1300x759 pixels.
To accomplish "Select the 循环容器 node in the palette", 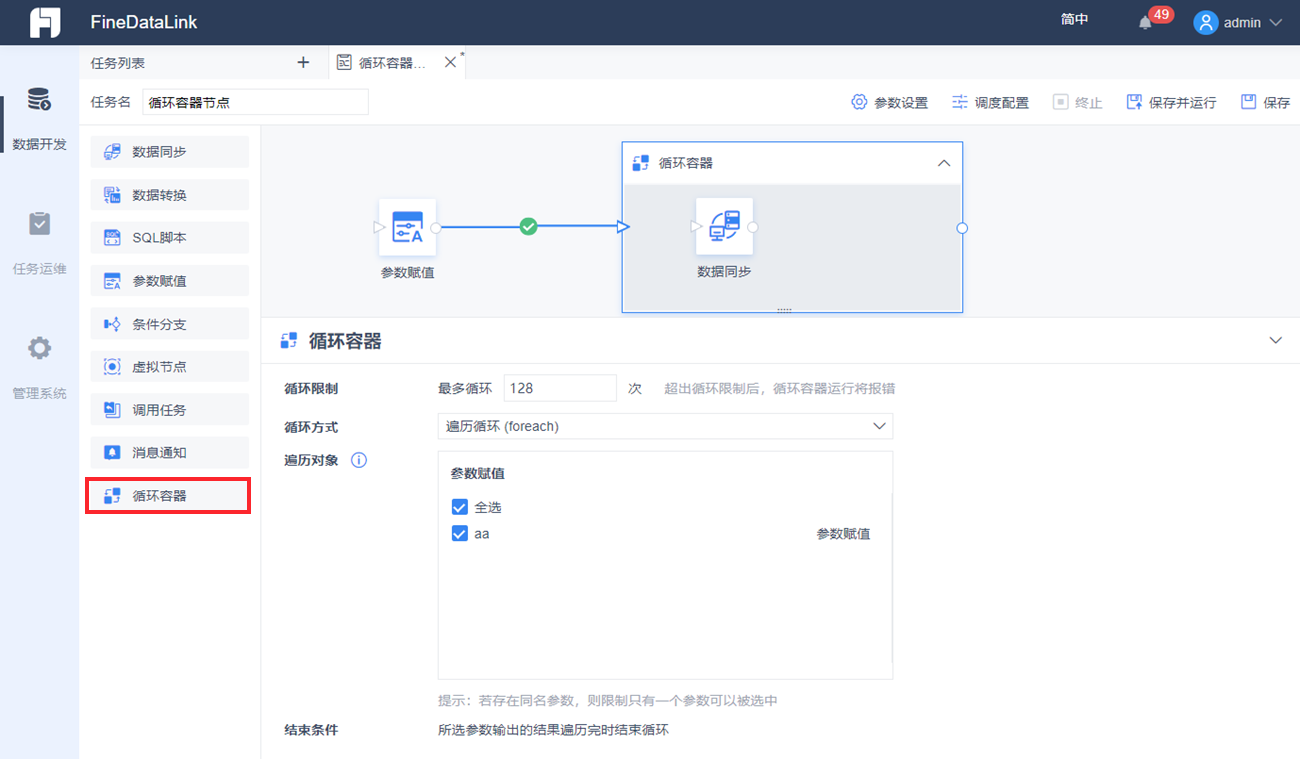I will 169,496.
